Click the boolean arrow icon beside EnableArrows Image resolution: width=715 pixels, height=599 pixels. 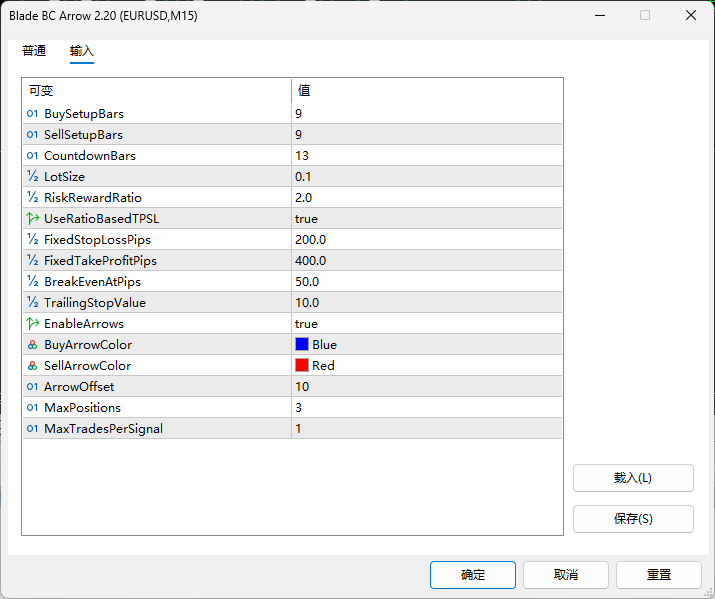[33, 324]
